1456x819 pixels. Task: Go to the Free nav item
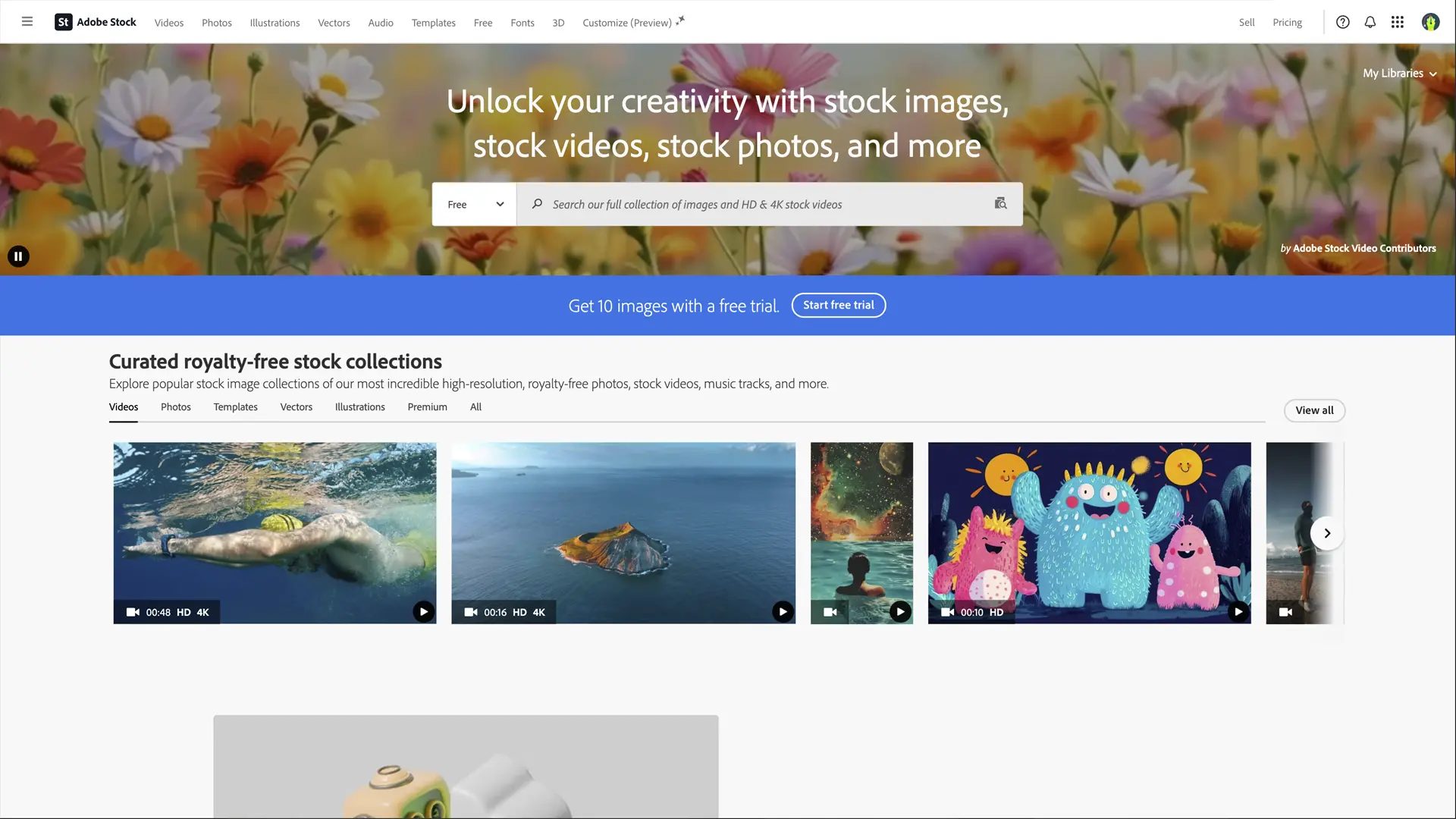click(x=483, y=23)
